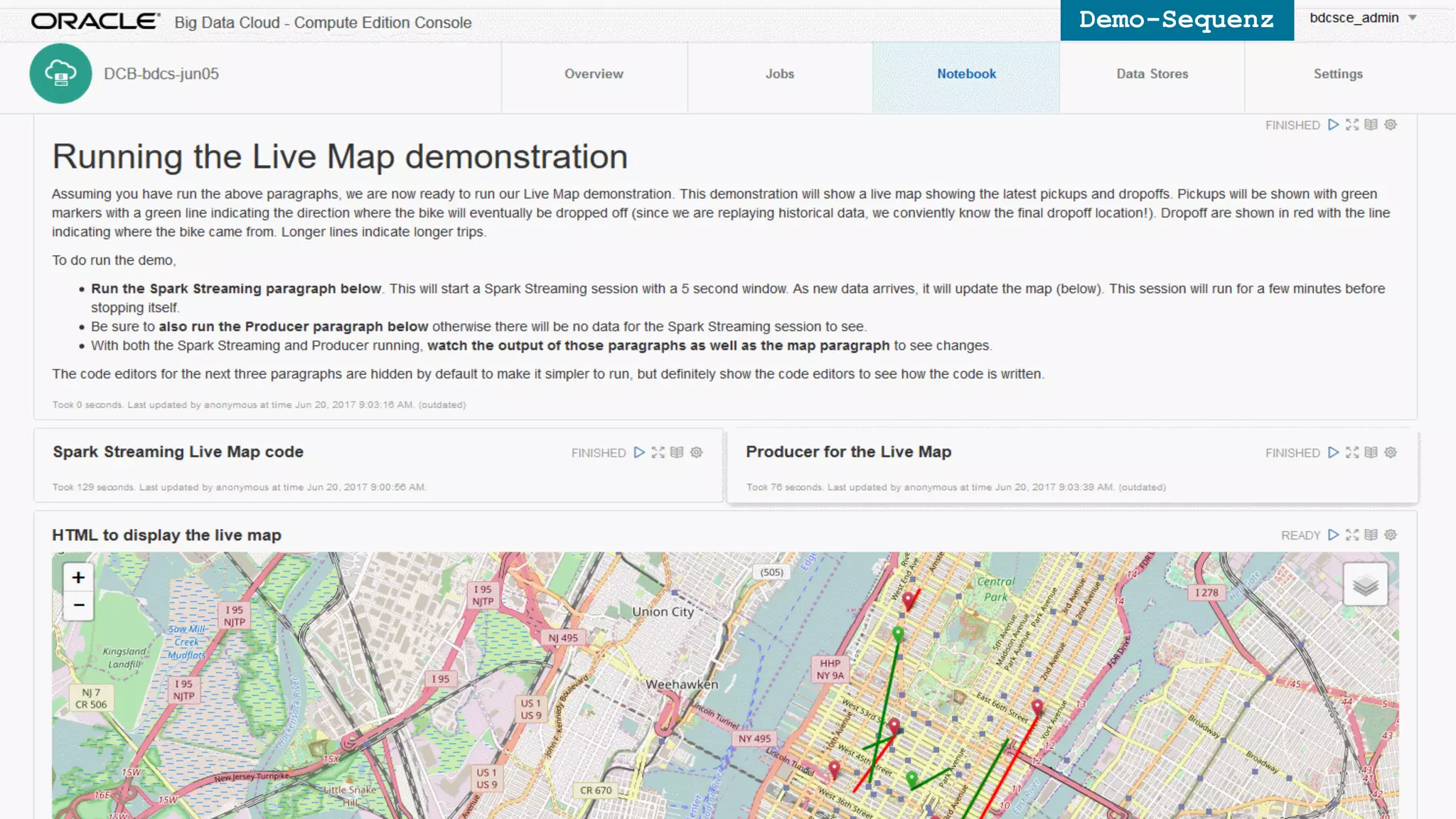The height and width of the screenshot is (819, 1456).
Task: Open the settings gear of the HTML live map paragraph
Action: 1391,535
